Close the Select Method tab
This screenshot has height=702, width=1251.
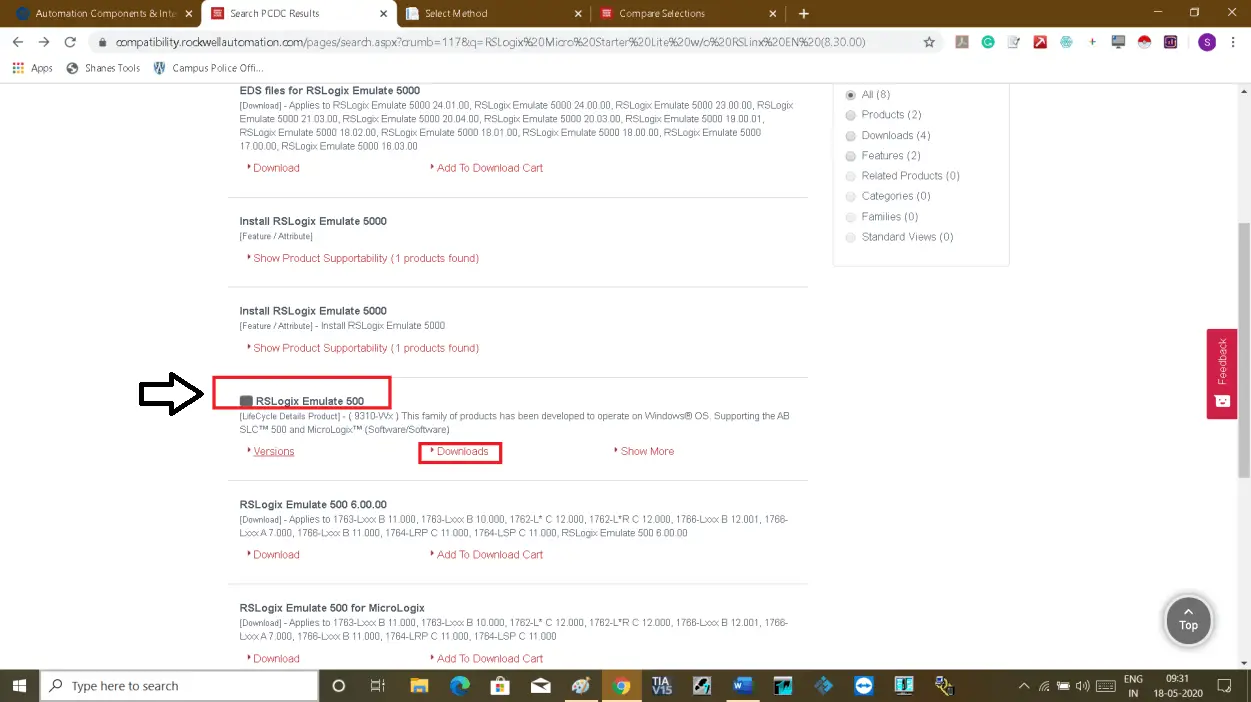point(577,14)
